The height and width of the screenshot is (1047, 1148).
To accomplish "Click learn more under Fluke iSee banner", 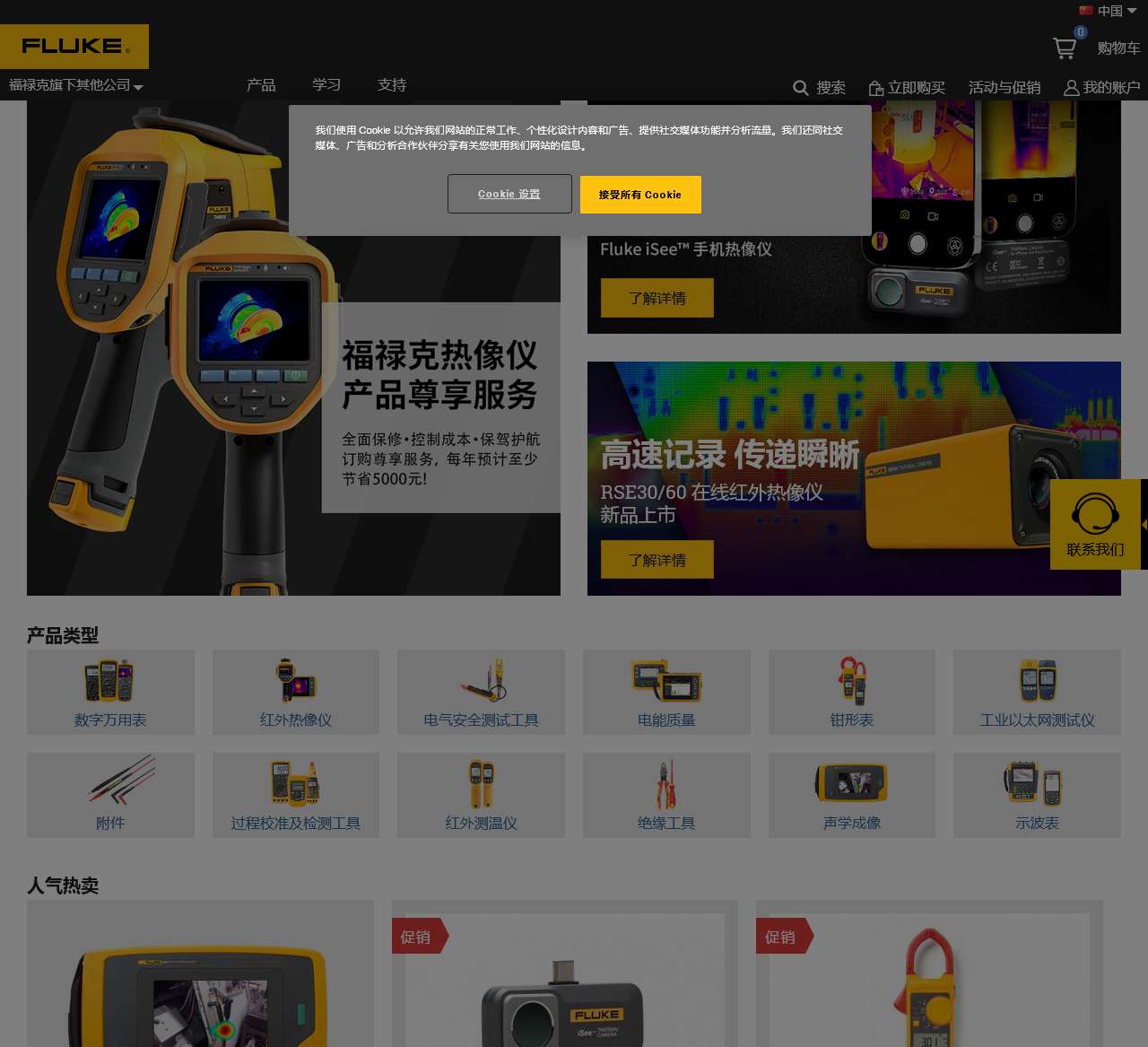I will click(x=657, y=298).
